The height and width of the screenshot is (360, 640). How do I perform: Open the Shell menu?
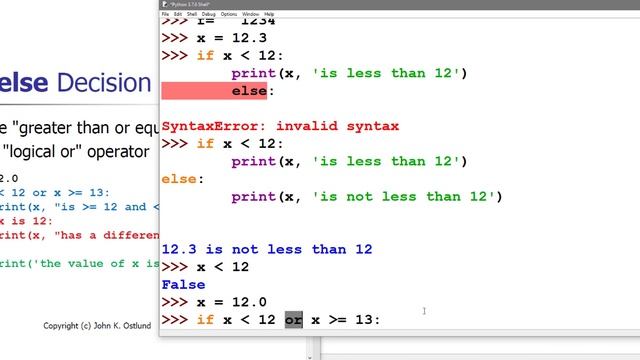click(192, 14)
